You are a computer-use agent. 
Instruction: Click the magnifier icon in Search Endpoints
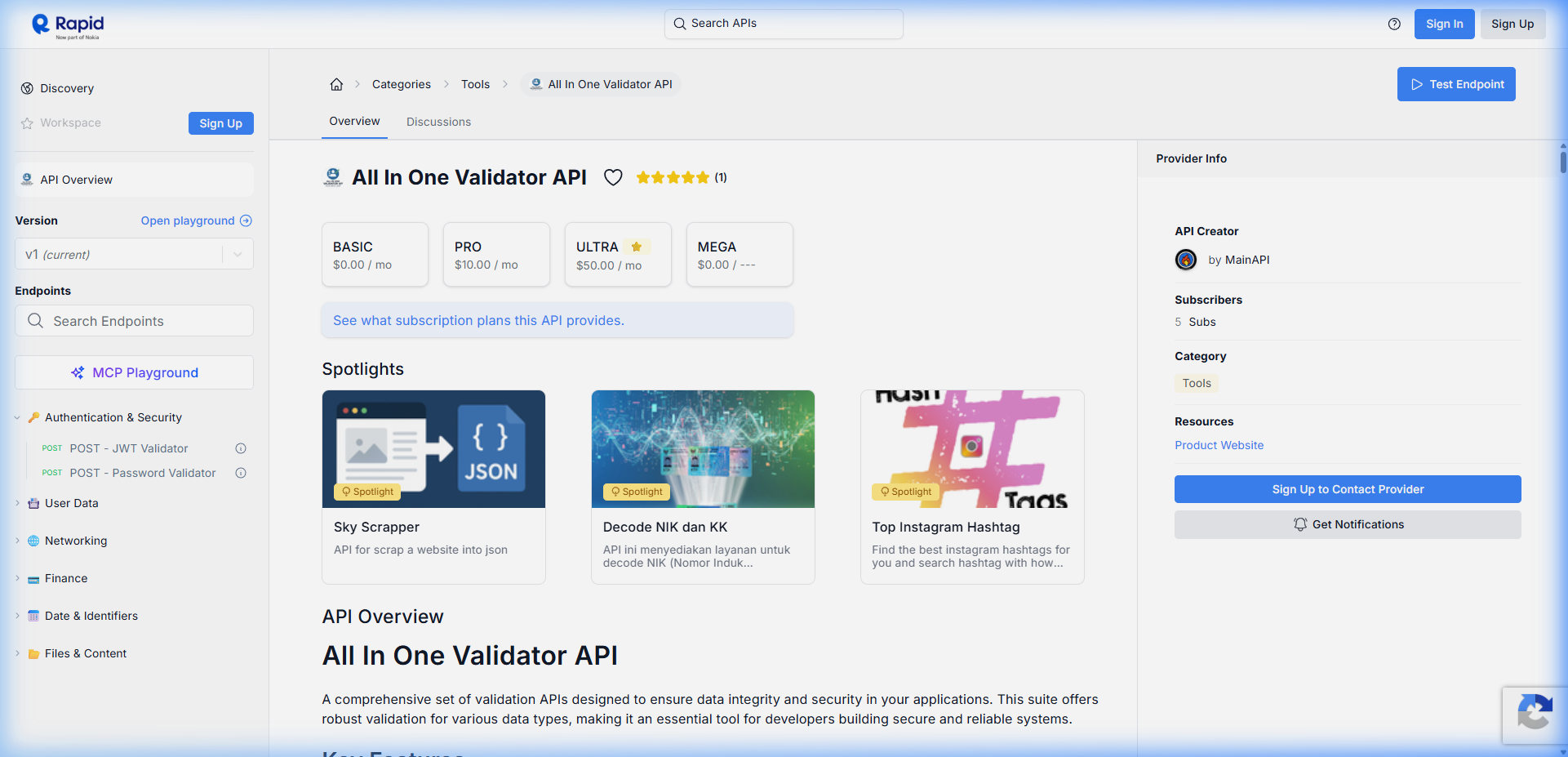coord(35,320)
